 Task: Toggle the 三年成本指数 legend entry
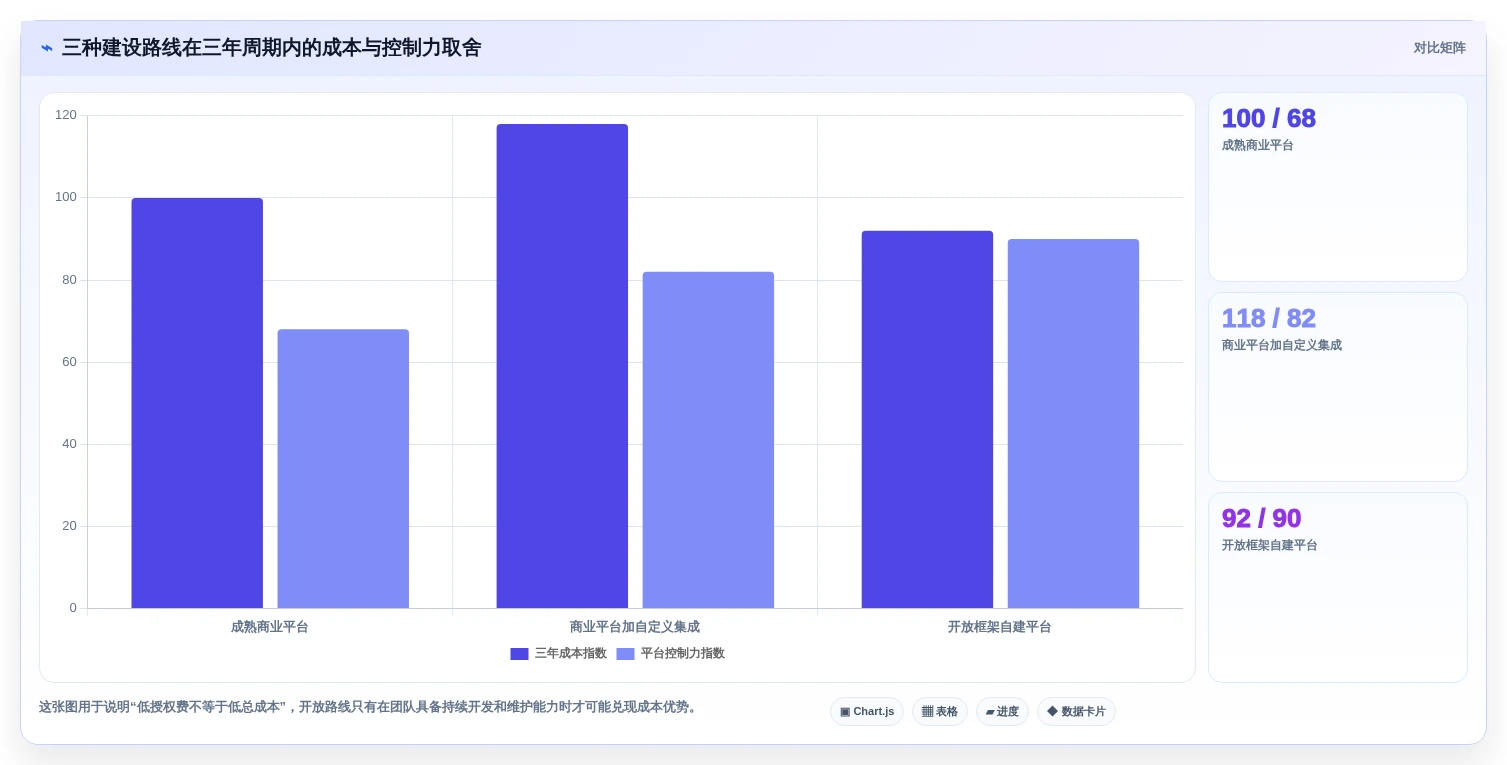(x=558, y=653)
